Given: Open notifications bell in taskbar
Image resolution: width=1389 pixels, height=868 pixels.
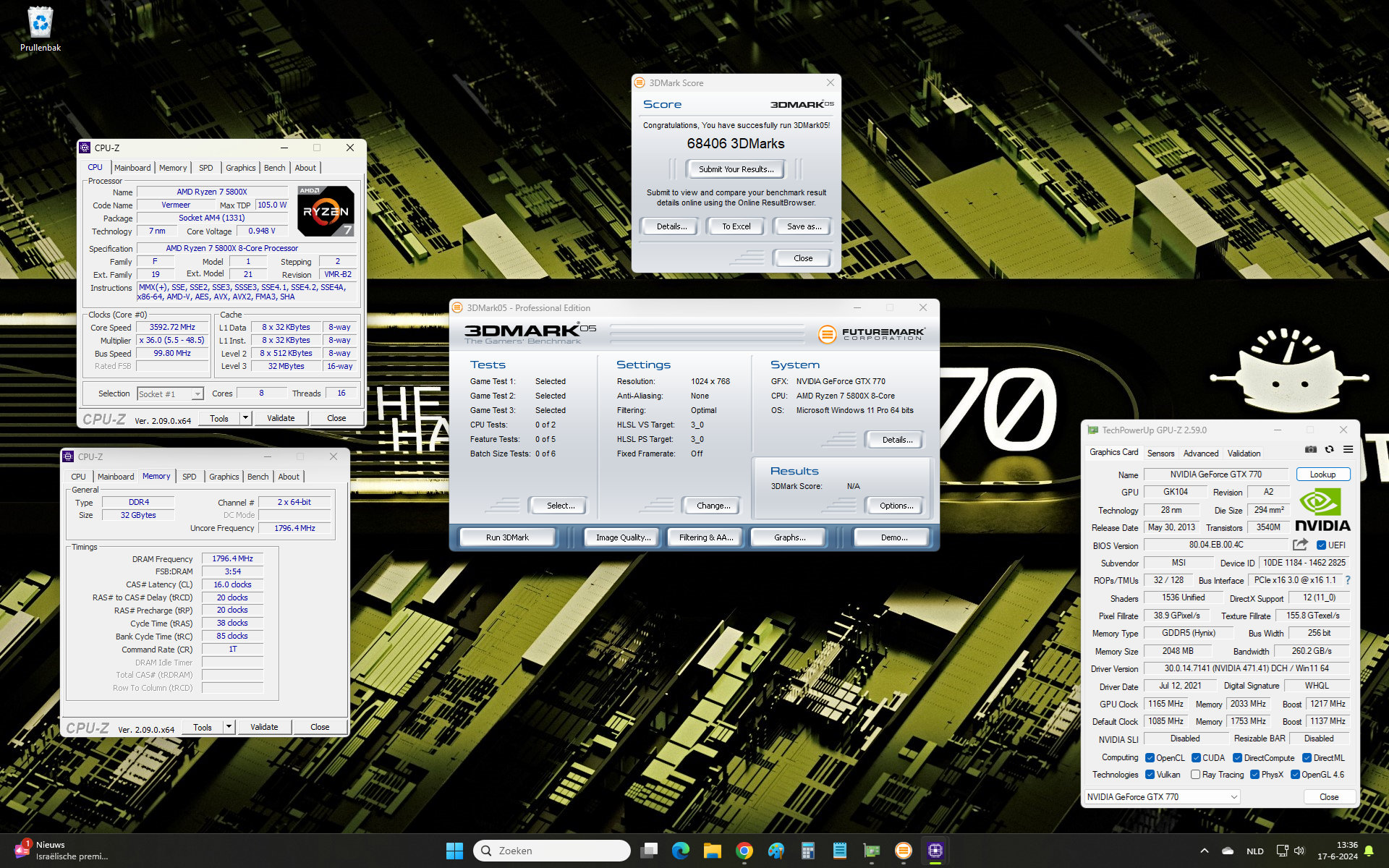Looking at the screenshot, I should click(1368, 851).
